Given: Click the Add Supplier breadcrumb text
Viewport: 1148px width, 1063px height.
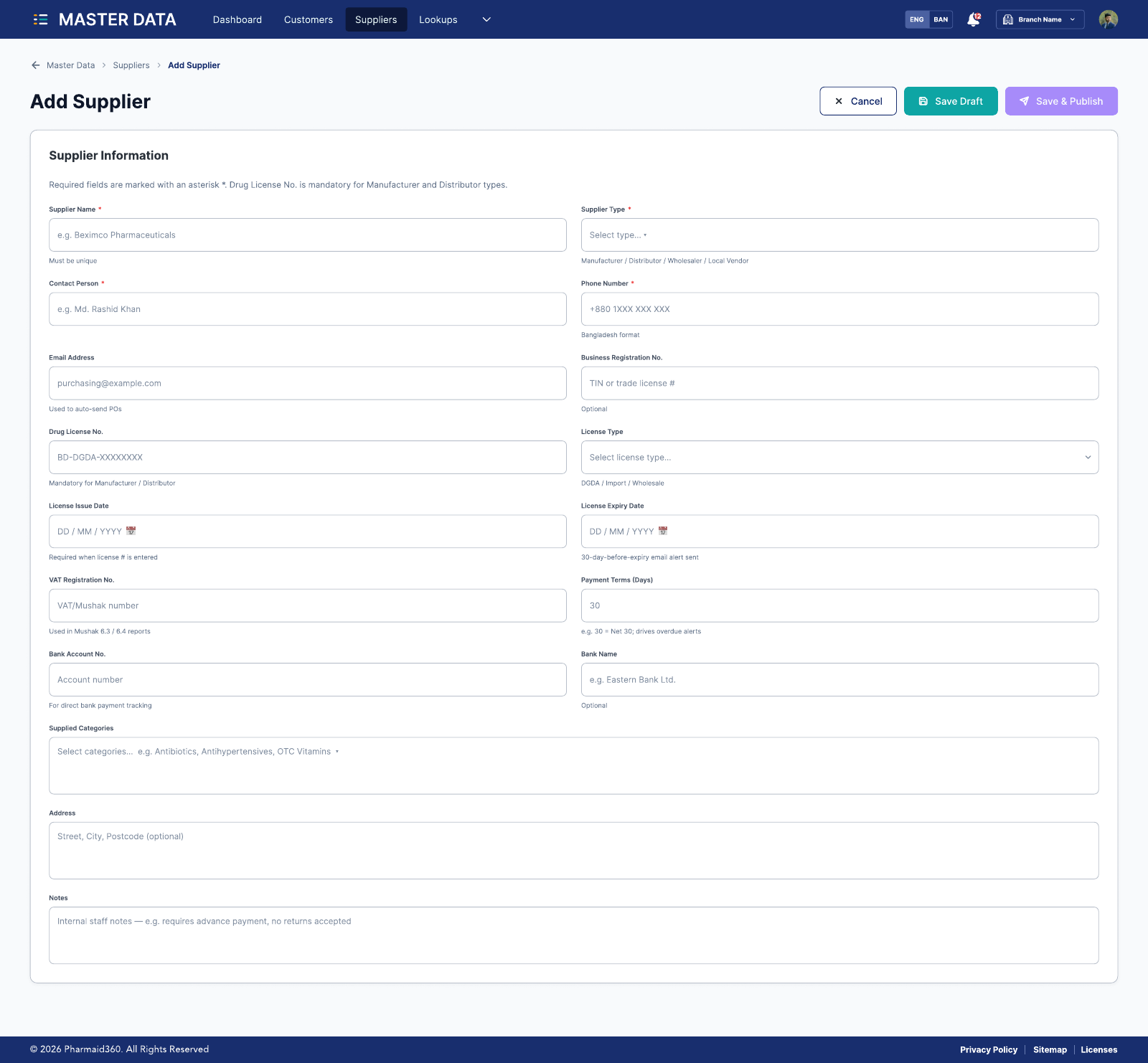Looking at the screenshot, I should pyautogui.click(x=194, y=65).
